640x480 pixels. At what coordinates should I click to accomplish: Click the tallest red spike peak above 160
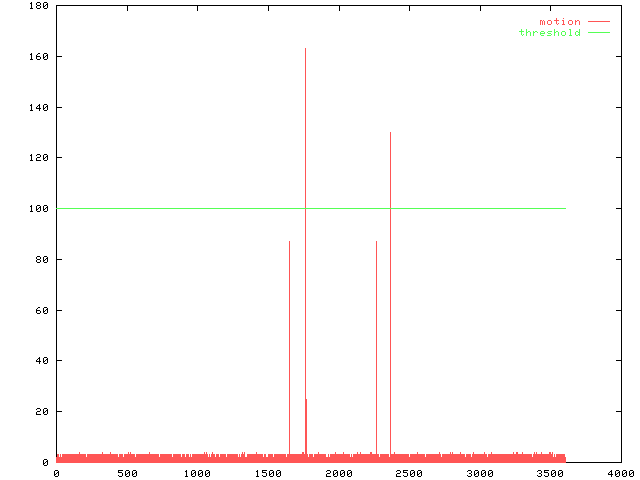[x=305, y=49]
